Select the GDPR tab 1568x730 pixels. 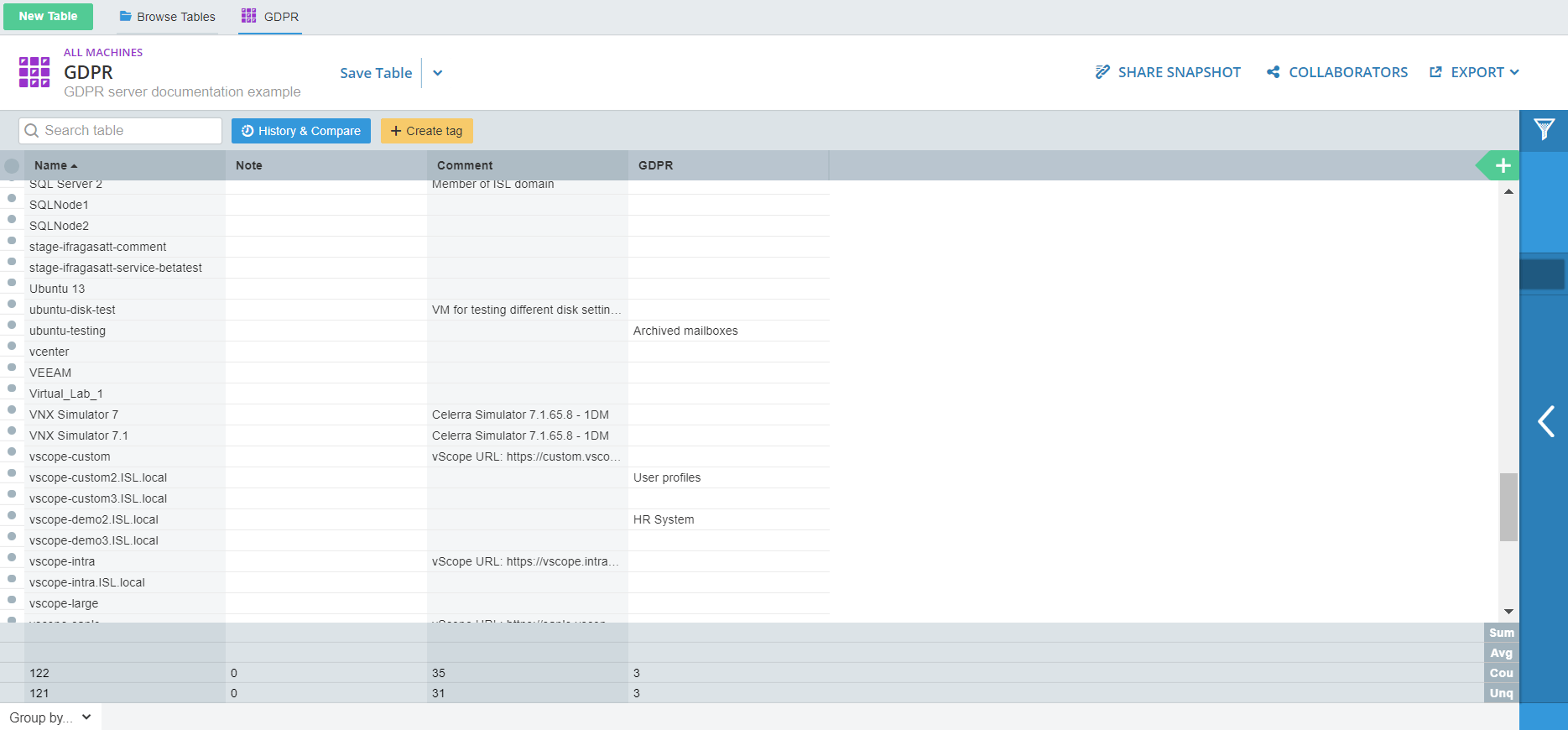(270, 17)
